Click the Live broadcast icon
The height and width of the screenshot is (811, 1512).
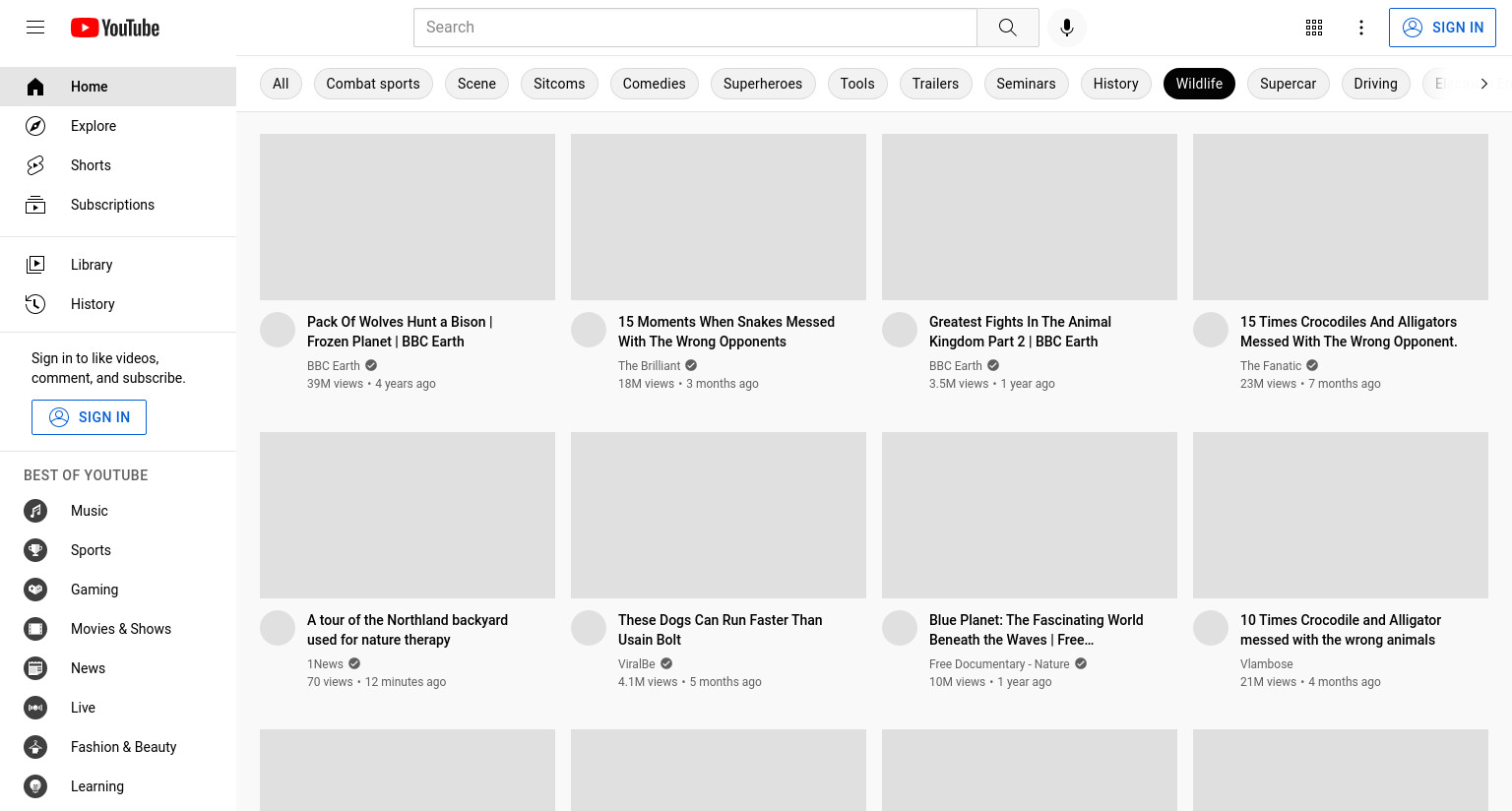pos(35,708)
